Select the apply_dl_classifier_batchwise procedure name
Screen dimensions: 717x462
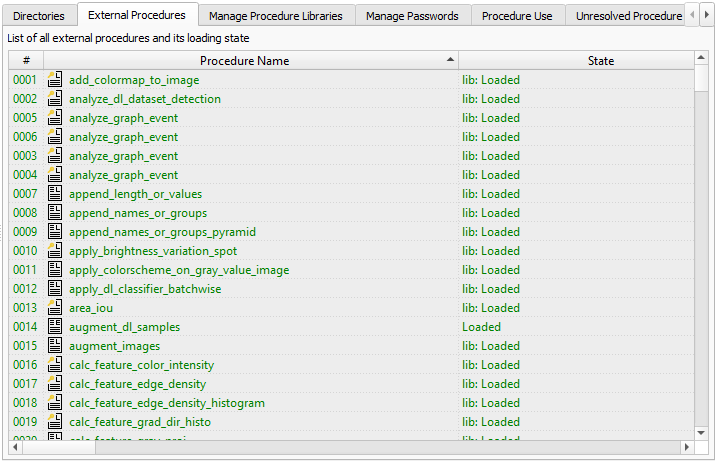(x=145, y=289)
